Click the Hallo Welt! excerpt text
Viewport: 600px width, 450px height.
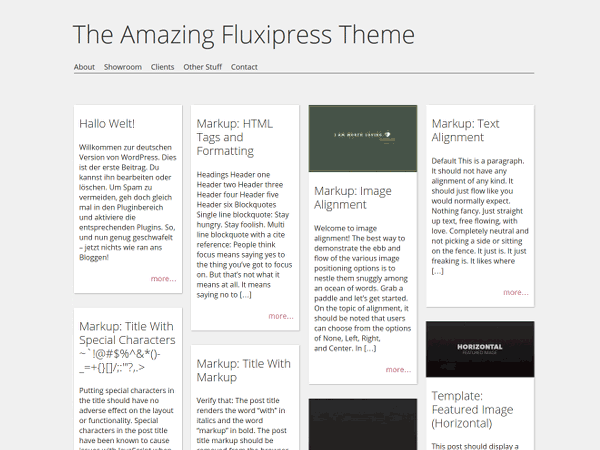[x=128, y=202]
